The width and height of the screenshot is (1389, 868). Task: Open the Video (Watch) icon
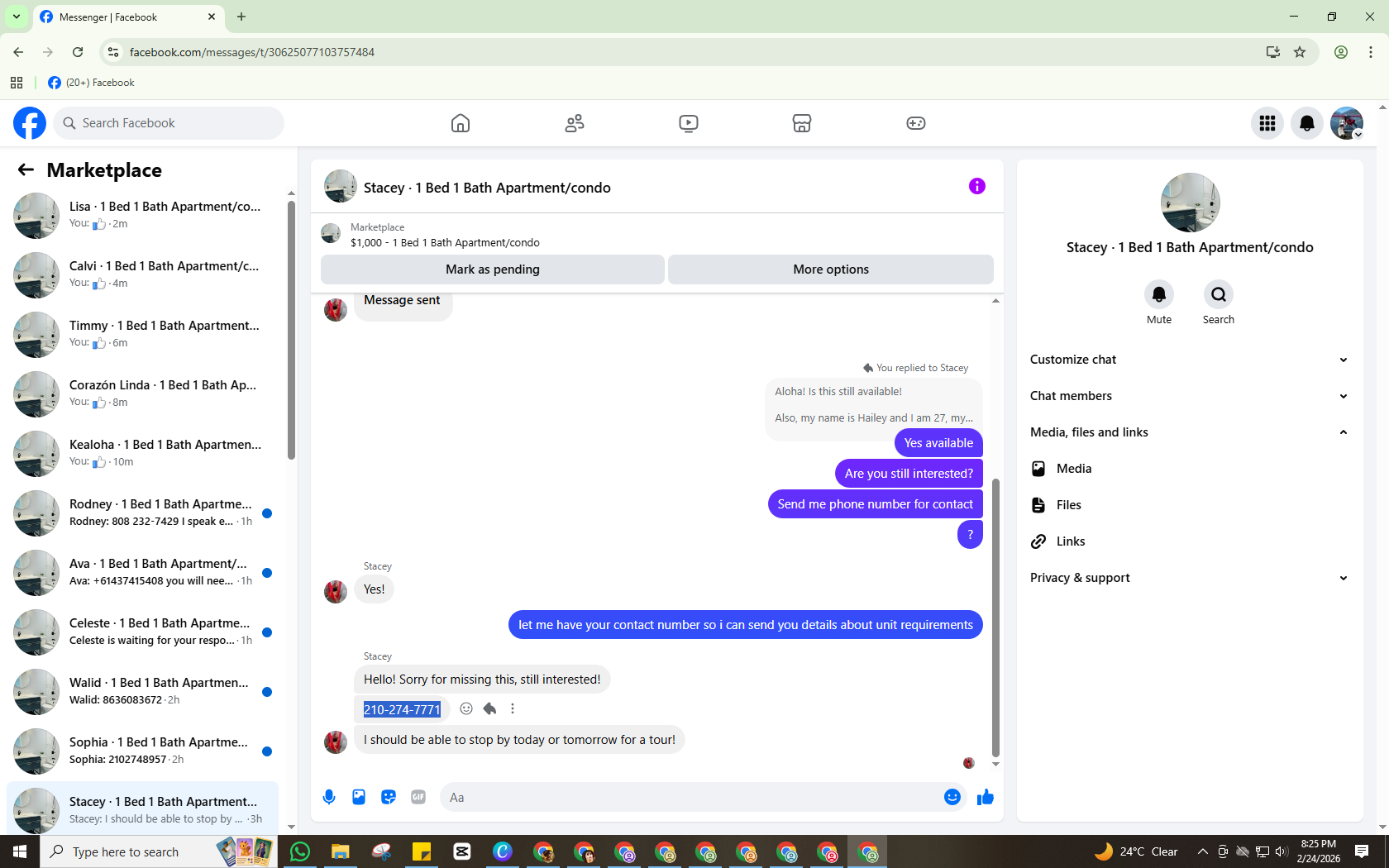(689, 123)
